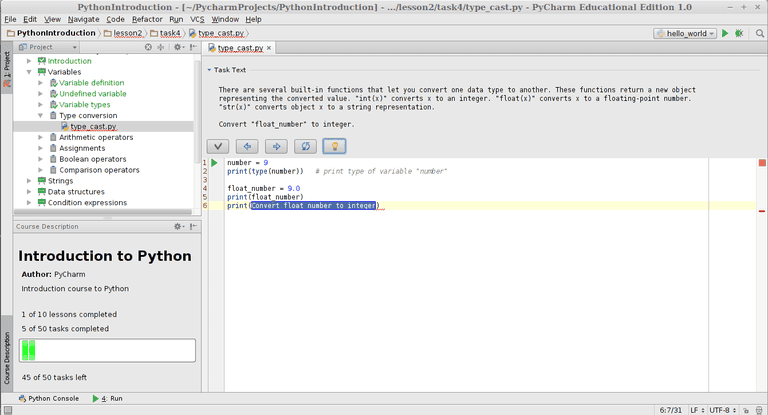Collapse all in Project panel

point(161,47)
